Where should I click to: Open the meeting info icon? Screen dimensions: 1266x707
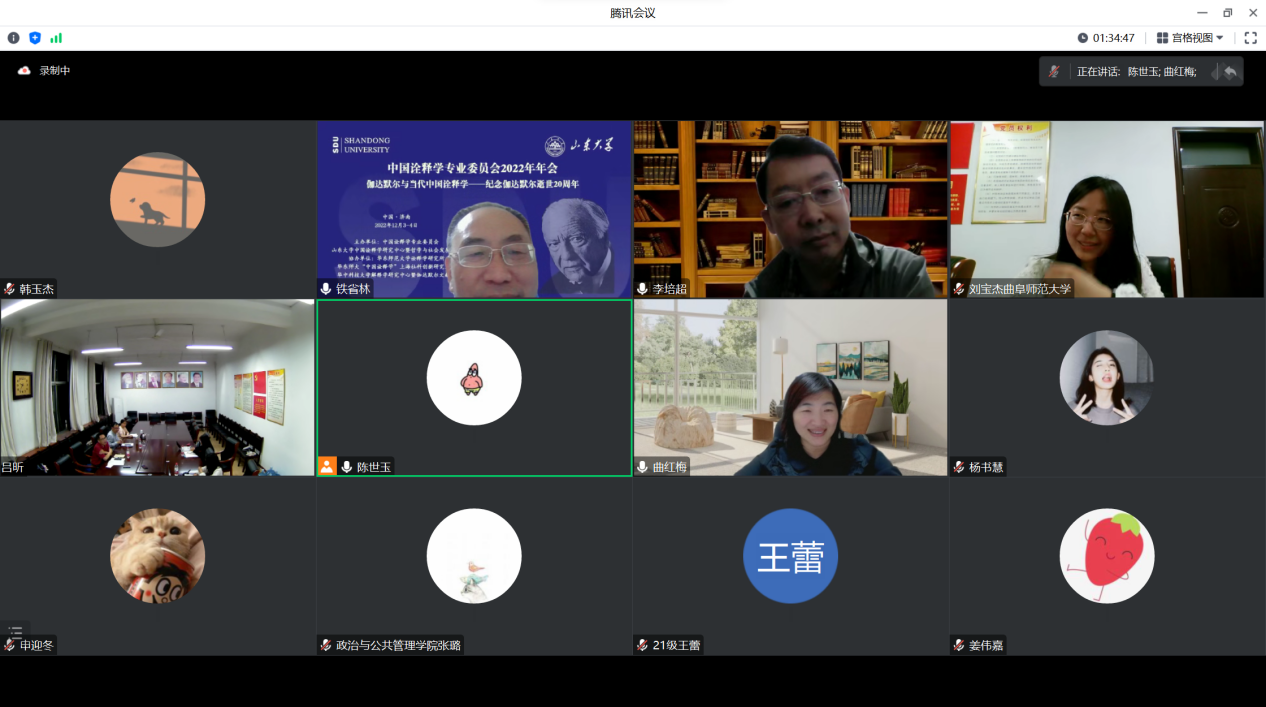[x=13, y=38]
